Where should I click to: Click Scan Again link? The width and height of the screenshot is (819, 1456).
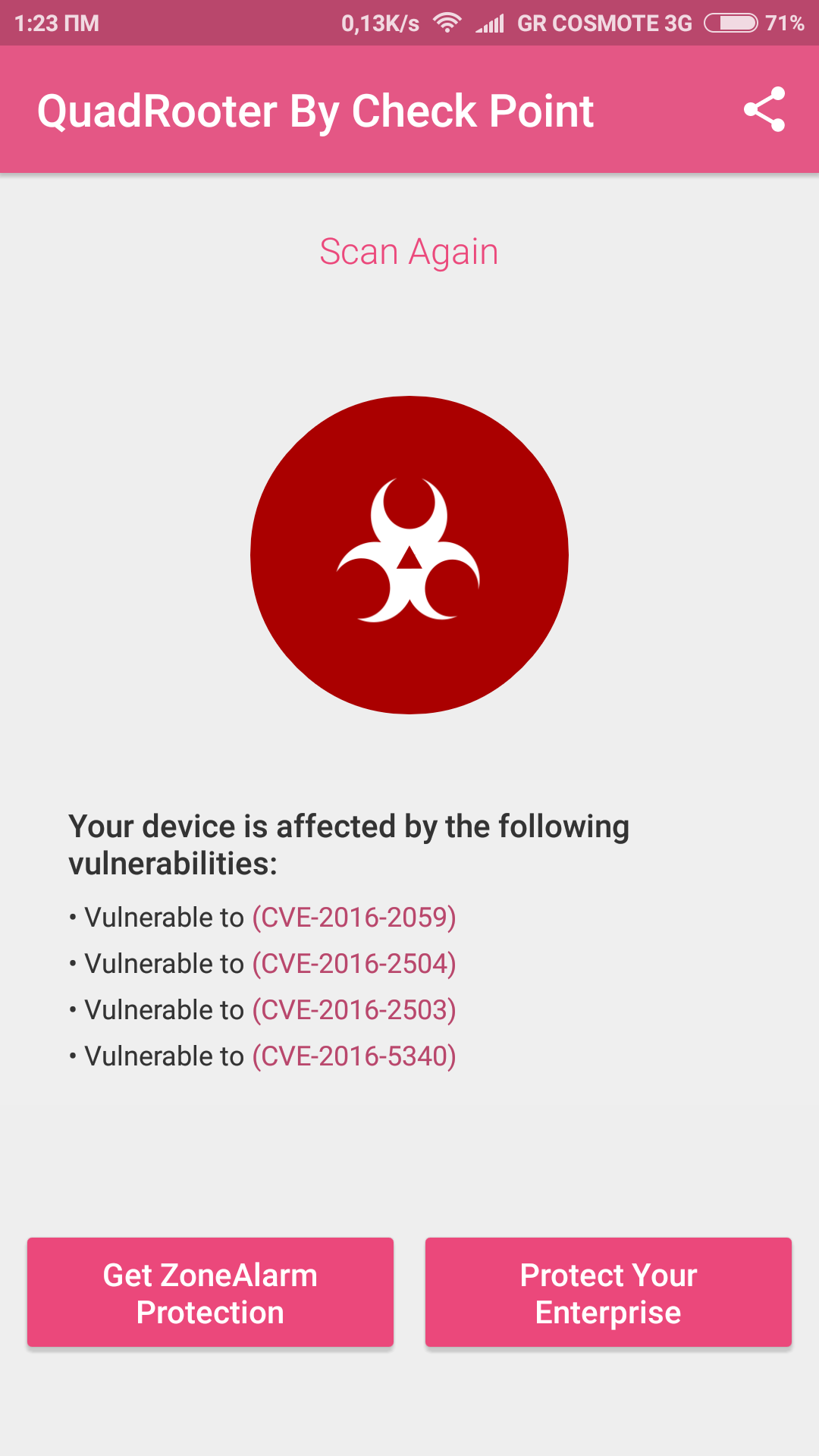(409, 252)
